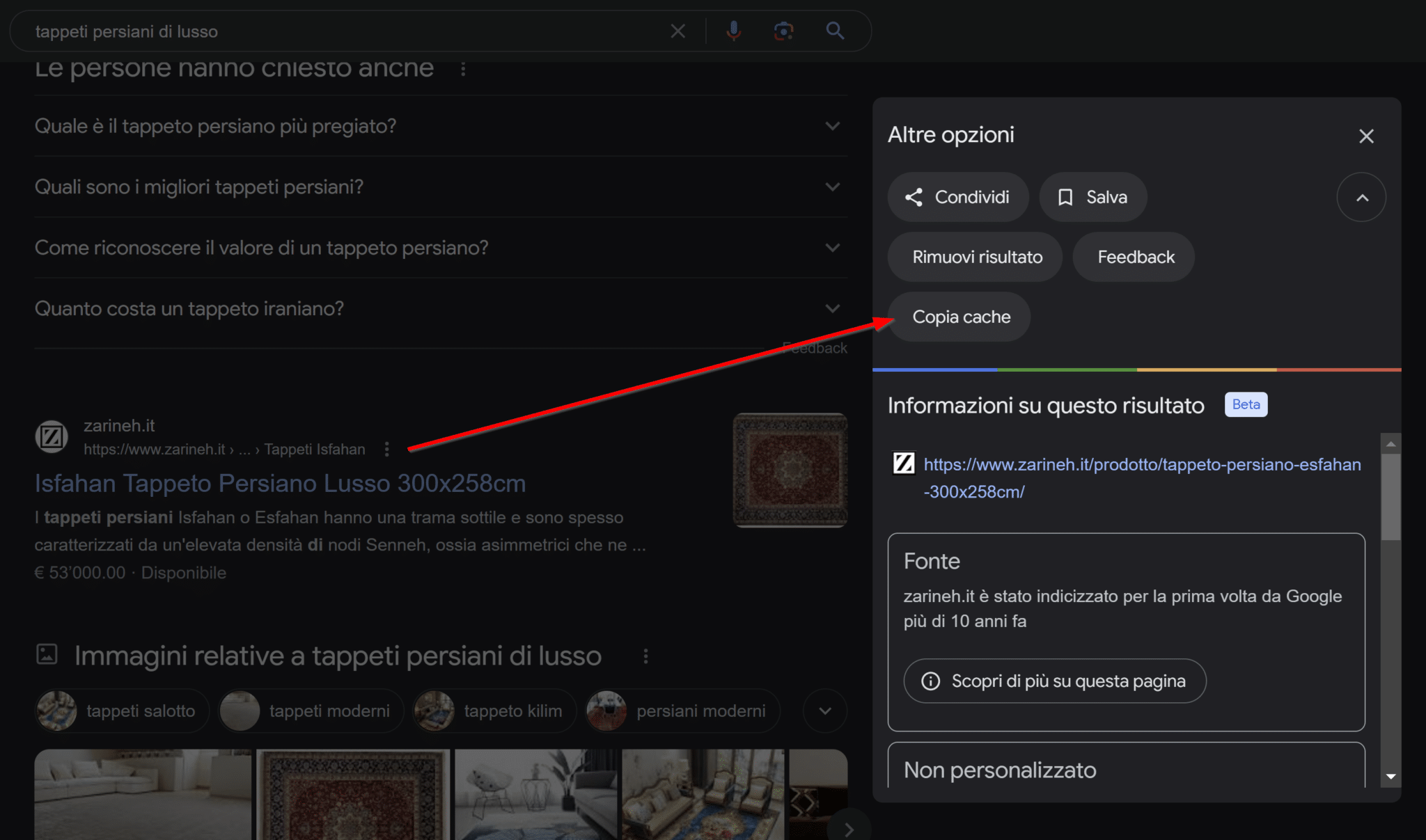The width and height of the screenshot is (1426, 840).
Task: Click the zarineh.it favicon in the info panel
Action: (903, 463)
